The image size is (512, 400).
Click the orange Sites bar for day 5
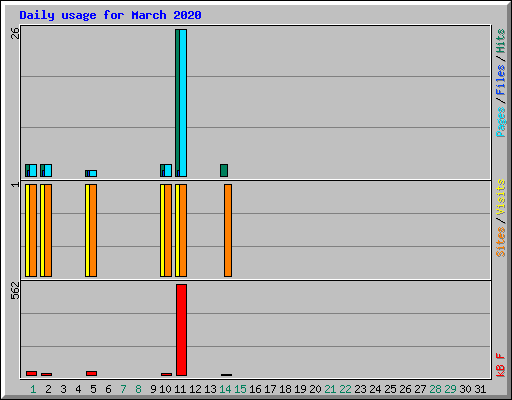point(93,230)
